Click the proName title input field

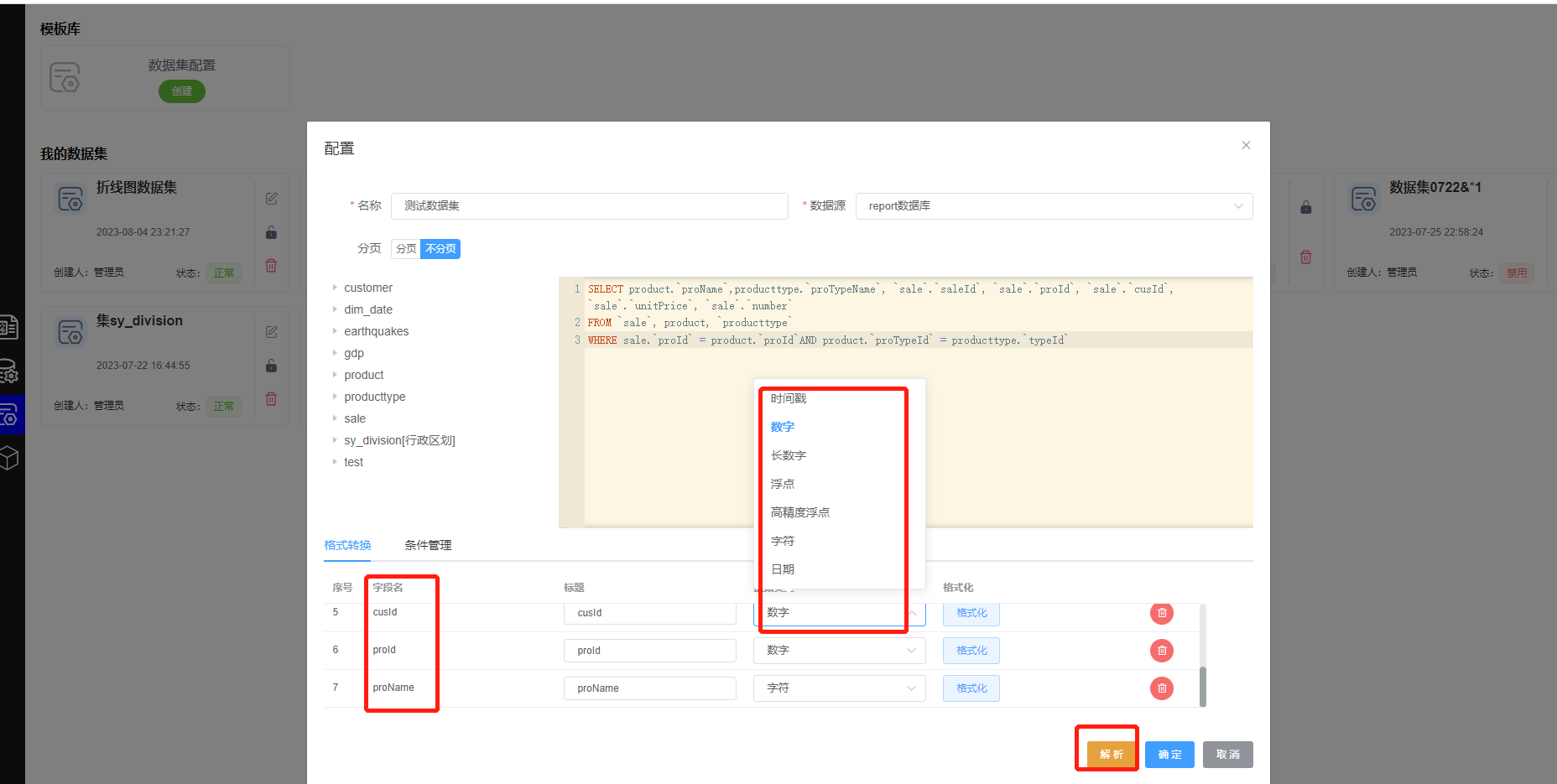pos(650,688)
